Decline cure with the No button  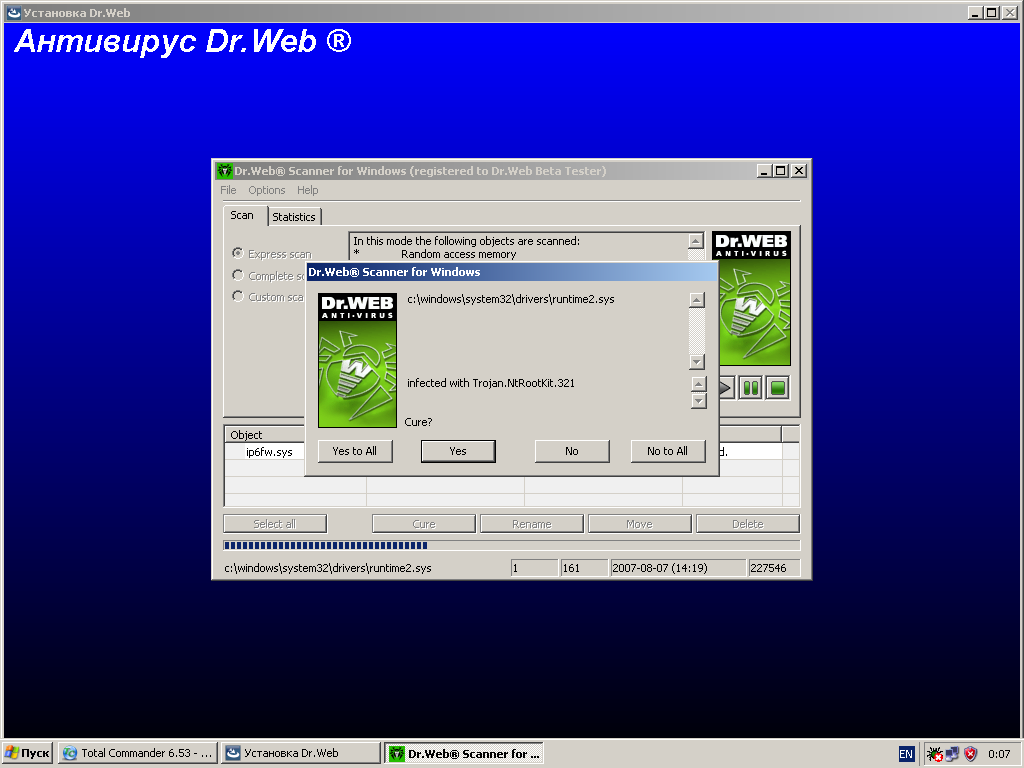(571, 451)
